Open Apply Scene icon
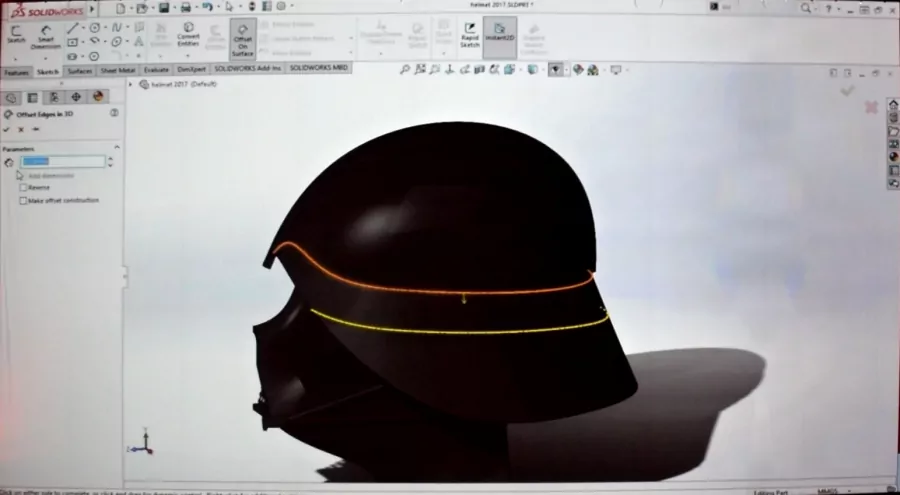The image size is (900, 495). coord(593,69)
